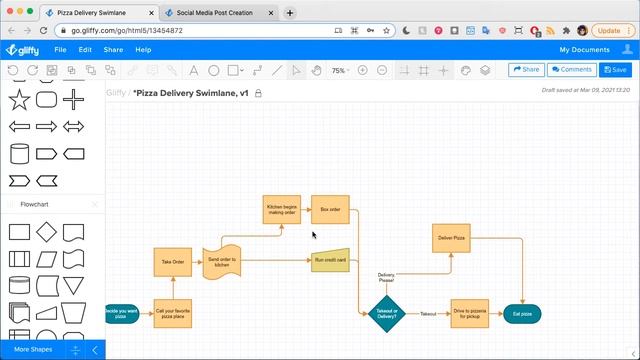Collapse the shape library sidebar arrow

point(95,350)
